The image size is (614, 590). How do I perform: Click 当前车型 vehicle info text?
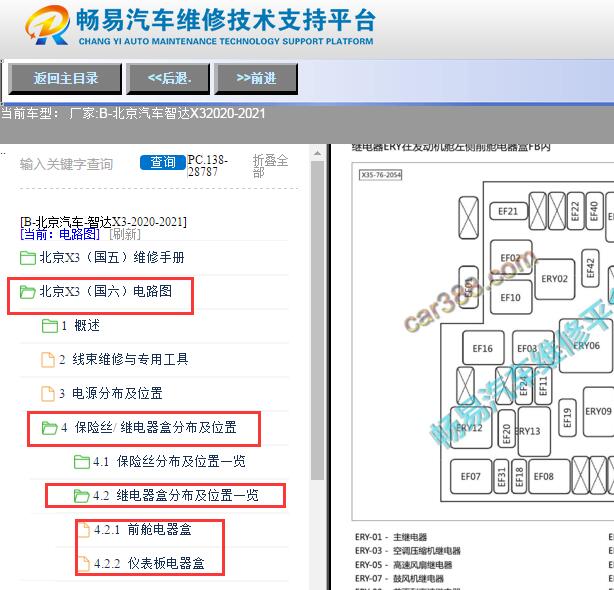tap(133, 114)
